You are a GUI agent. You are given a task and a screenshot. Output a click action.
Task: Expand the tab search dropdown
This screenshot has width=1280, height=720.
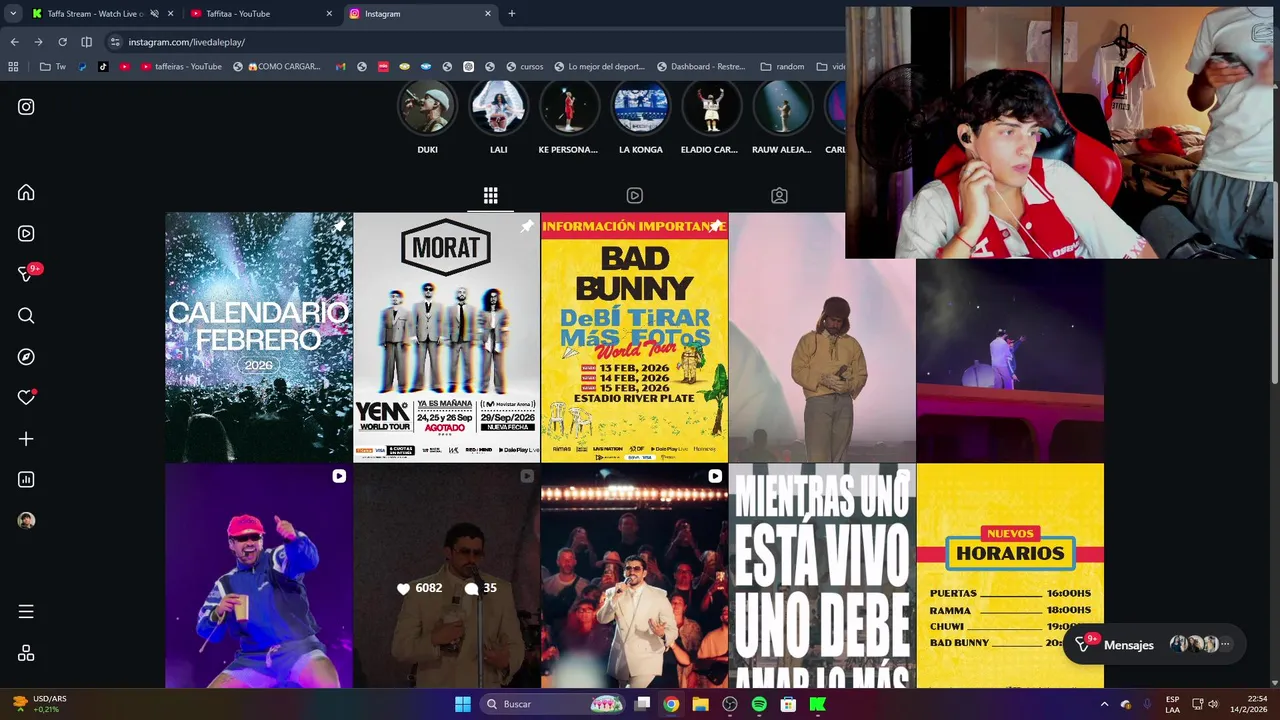12,14
